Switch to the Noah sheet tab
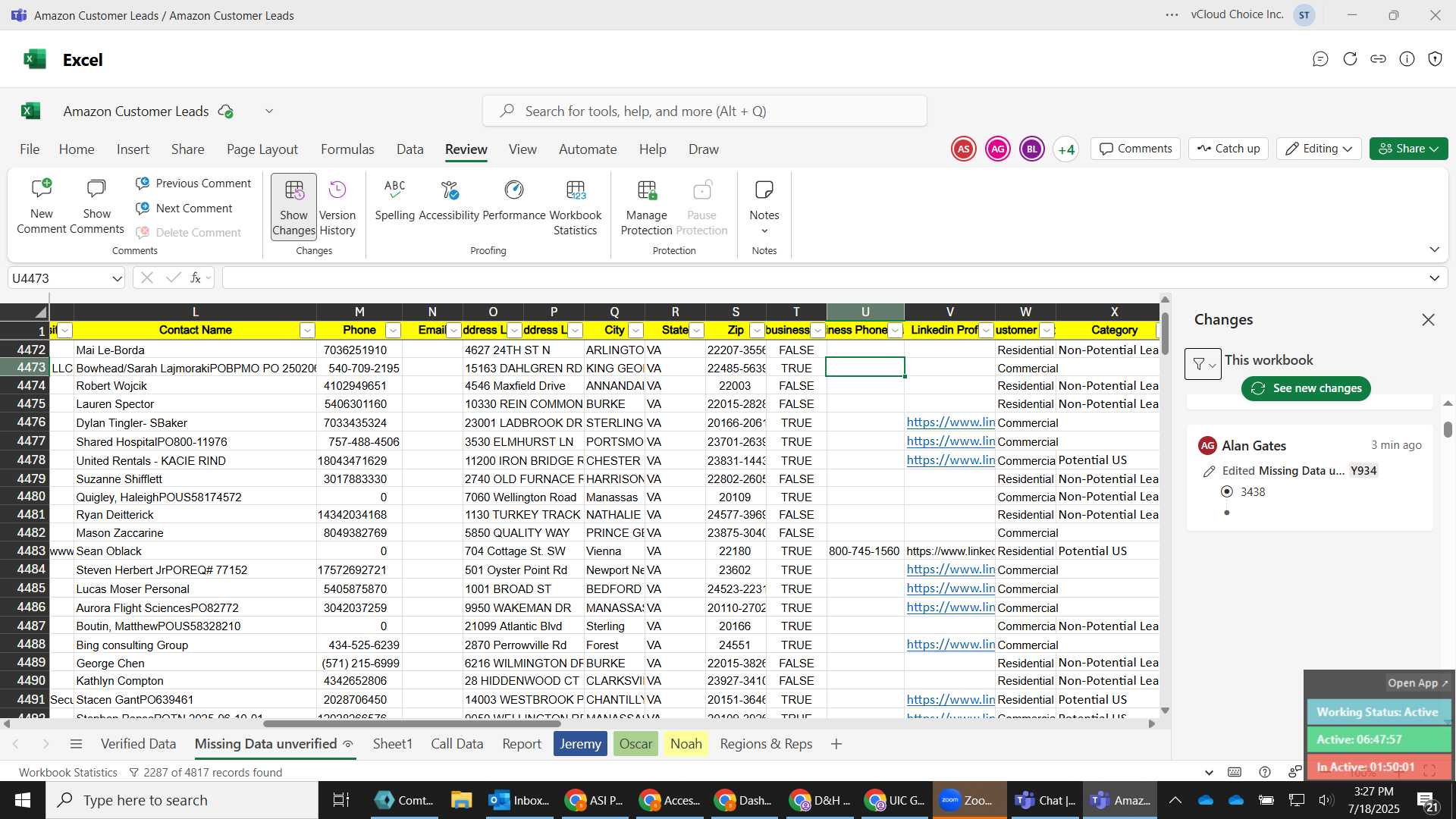This screenshot has height=819, width=1456. [686, 744]
